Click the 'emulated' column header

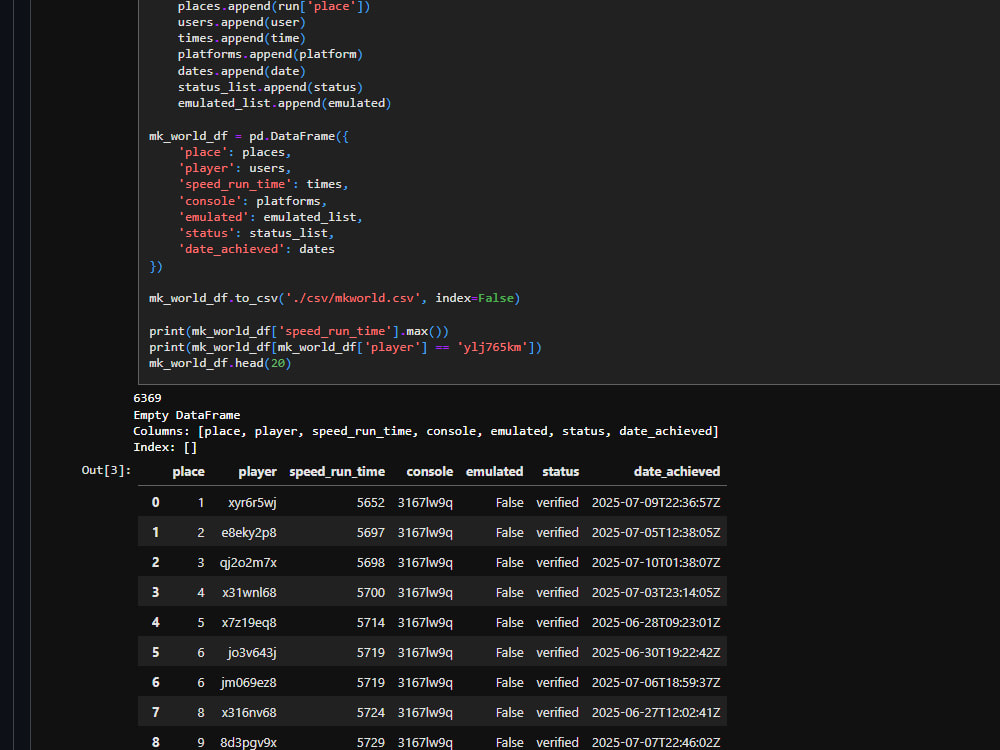coord(494,471)
